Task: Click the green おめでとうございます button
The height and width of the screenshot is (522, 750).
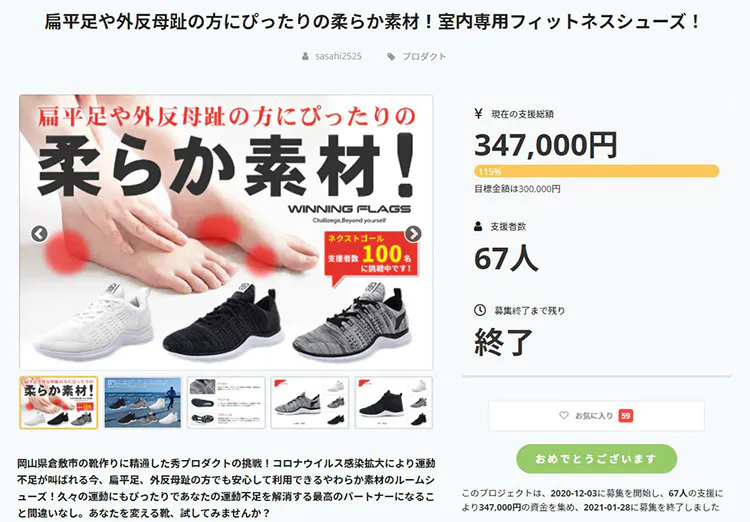Action: point(596,459)
